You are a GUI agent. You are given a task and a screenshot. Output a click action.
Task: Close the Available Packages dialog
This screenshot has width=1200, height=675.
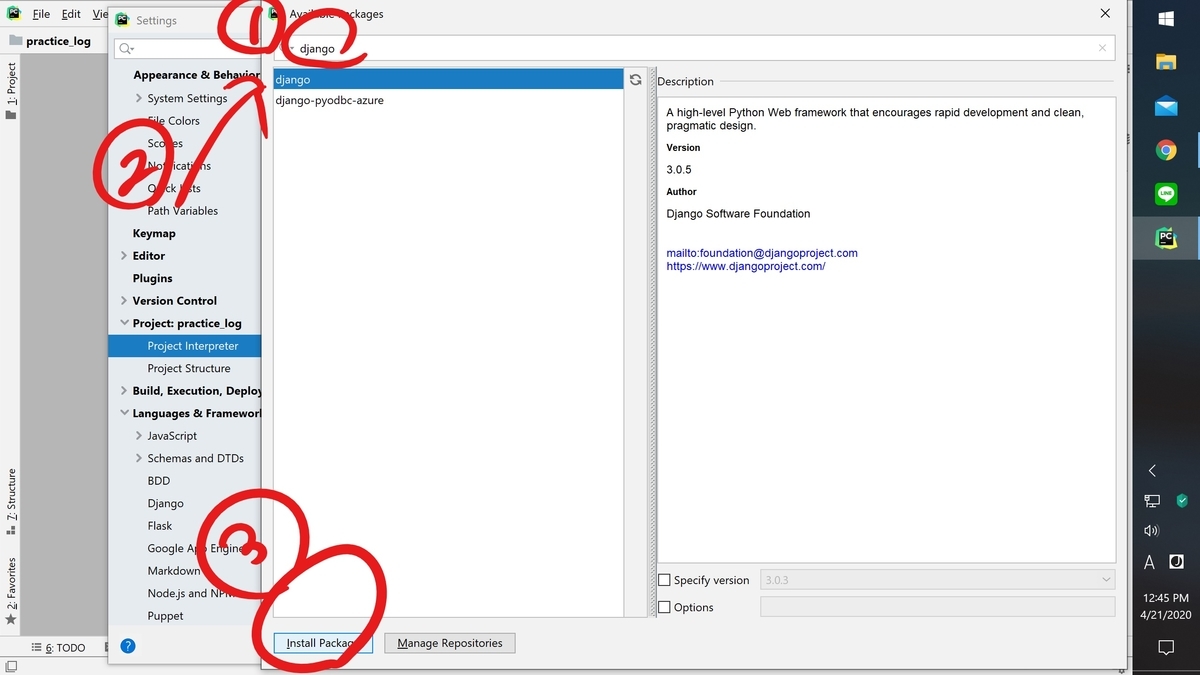tap(1105, 14)
